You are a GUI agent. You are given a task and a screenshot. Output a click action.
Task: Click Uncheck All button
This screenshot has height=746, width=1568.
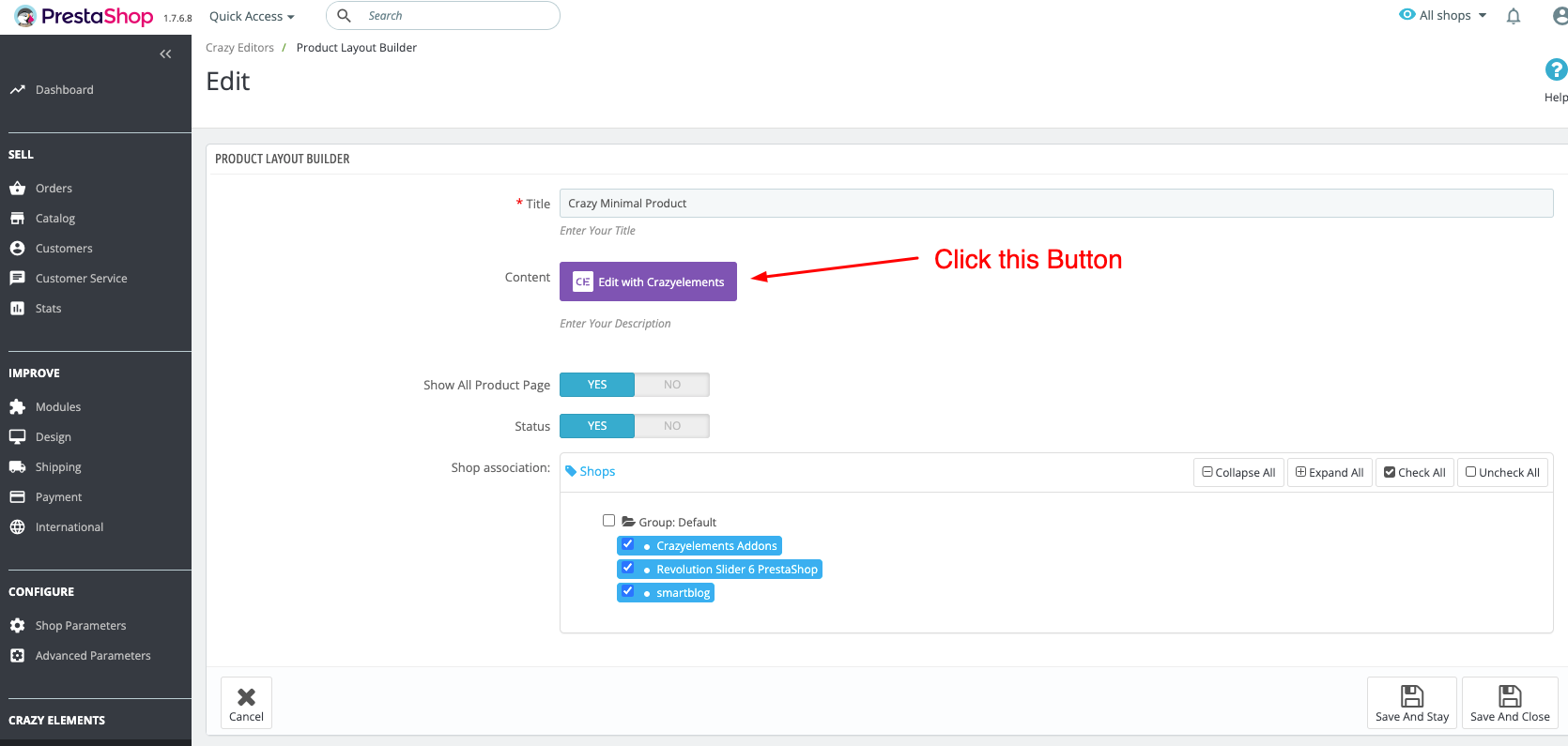coord(1502,472)
